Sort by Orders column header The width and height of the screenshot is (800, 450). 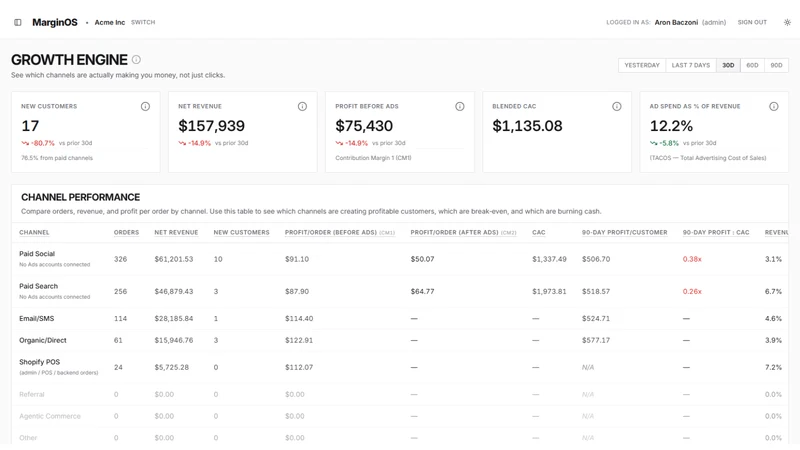pyautogui.click(x=126, y=233)
